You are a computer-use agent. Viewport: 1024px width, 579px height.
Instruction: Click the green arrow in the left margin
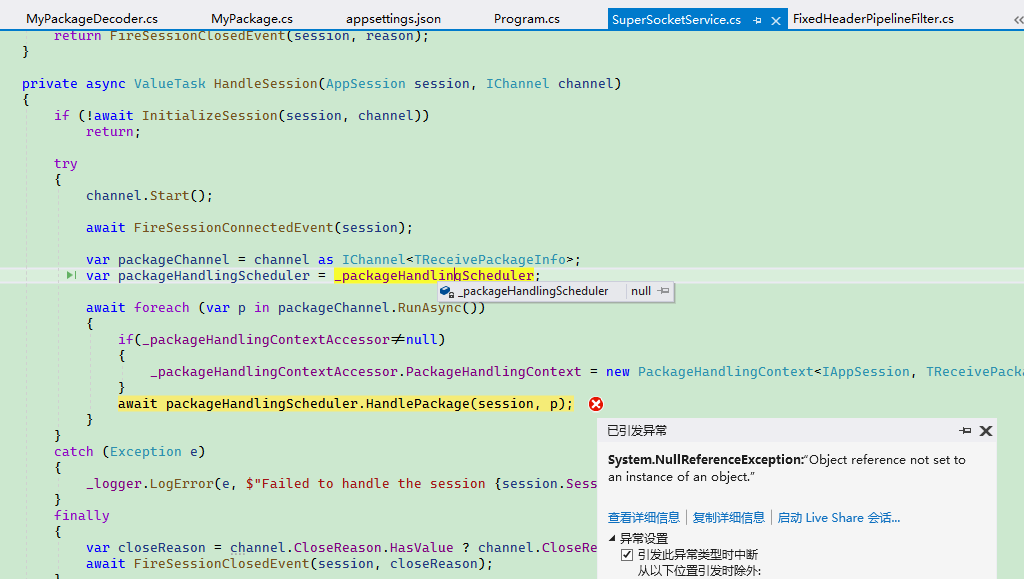pyautogui.click(x=69, y=275)
